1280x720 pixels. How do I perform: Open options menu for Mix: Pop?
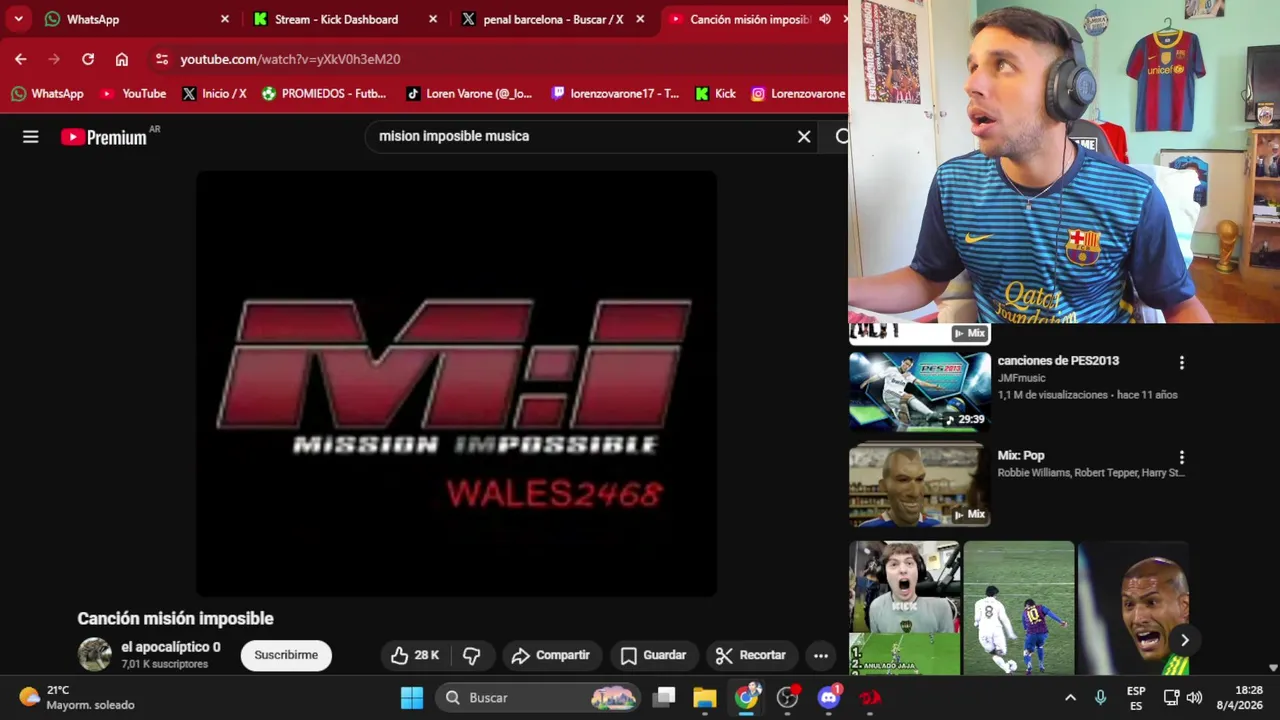click(x=1182, y=457)
